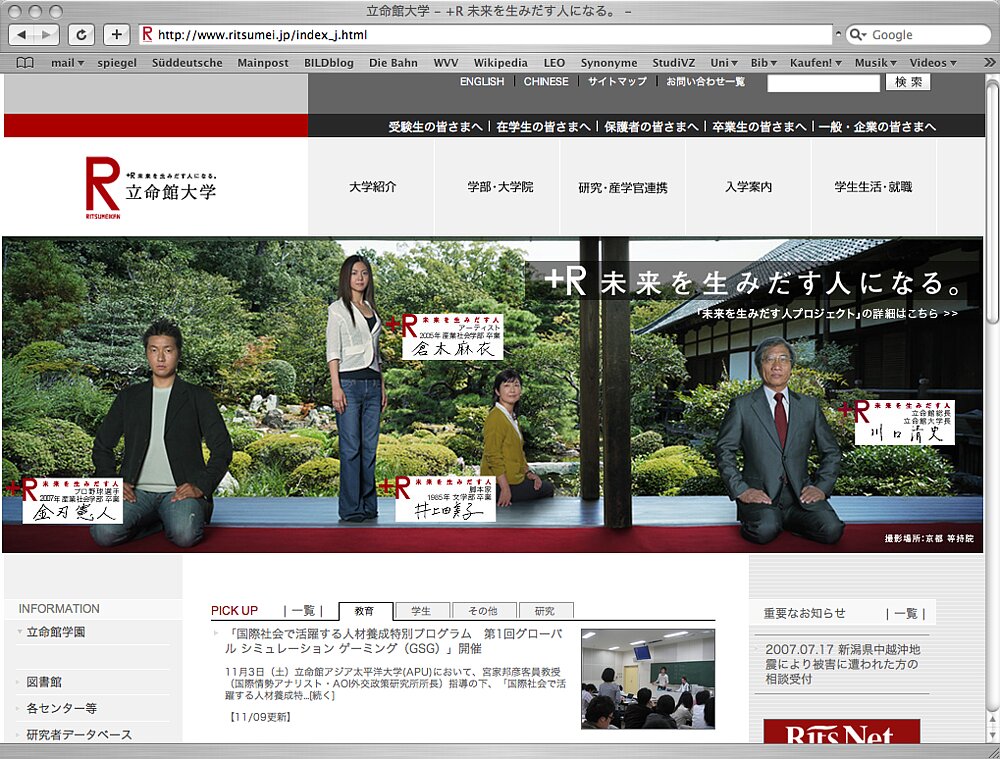The height and width of the screenshot is (759, 1000).
Task: Click the site search text field
Action: click(x=823, y=83)
